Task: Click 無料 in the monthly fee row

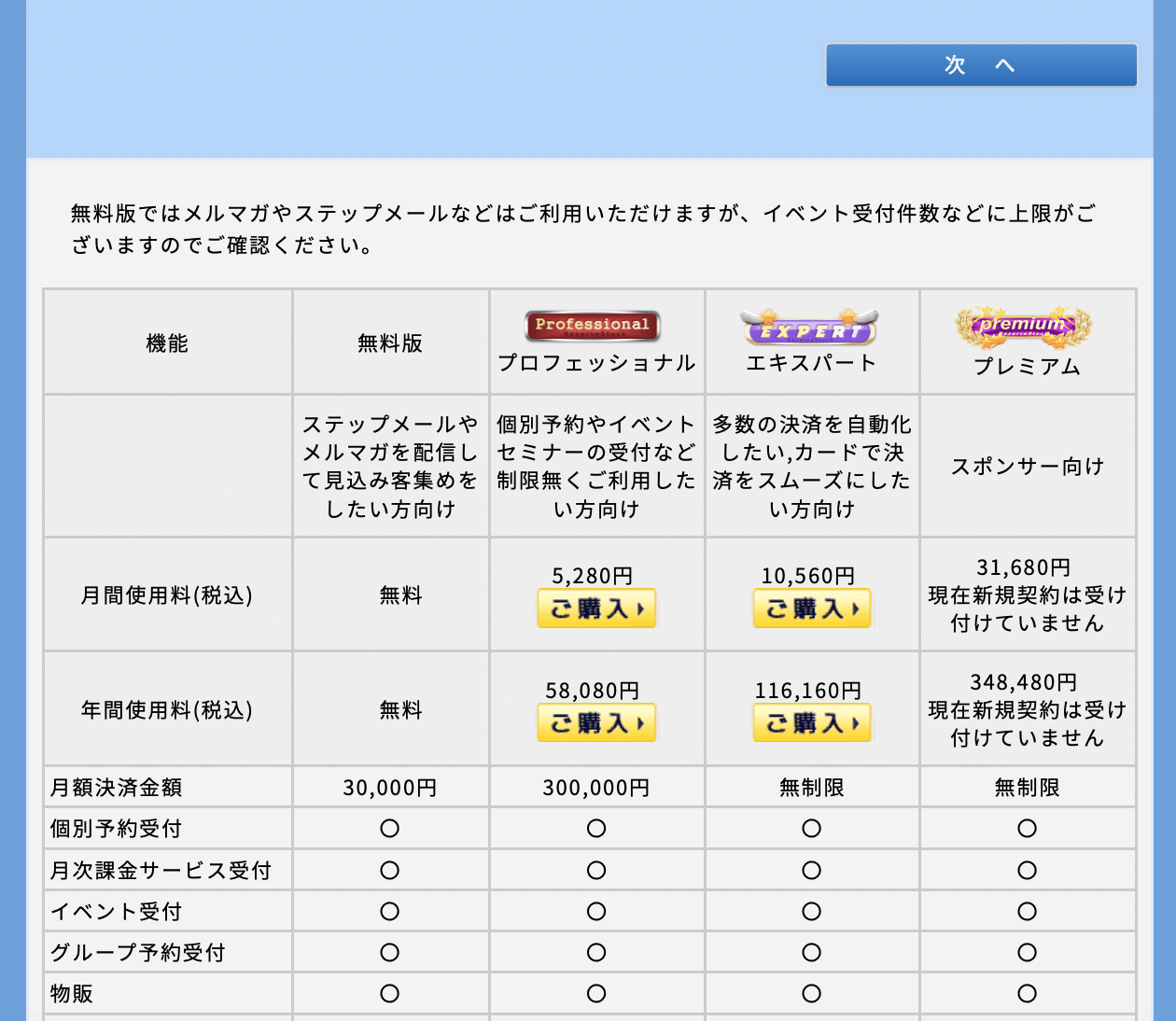Action: [401, 595]
